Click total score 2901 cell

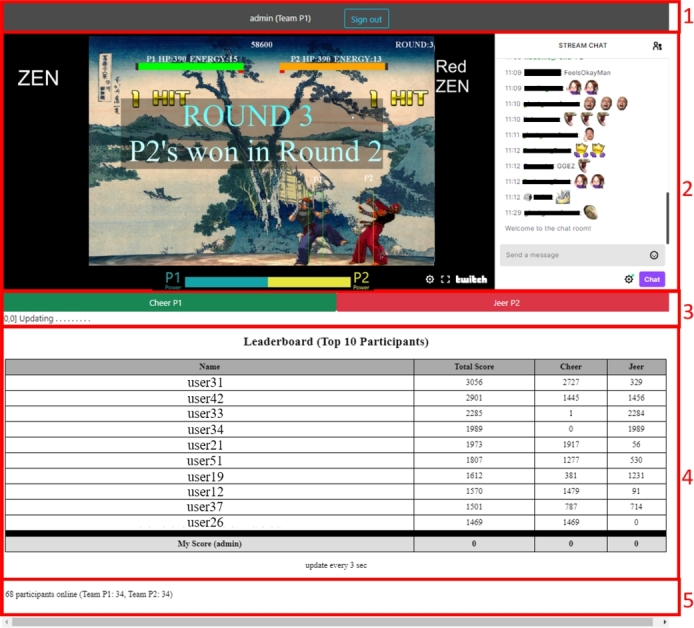tap(474, 398)
